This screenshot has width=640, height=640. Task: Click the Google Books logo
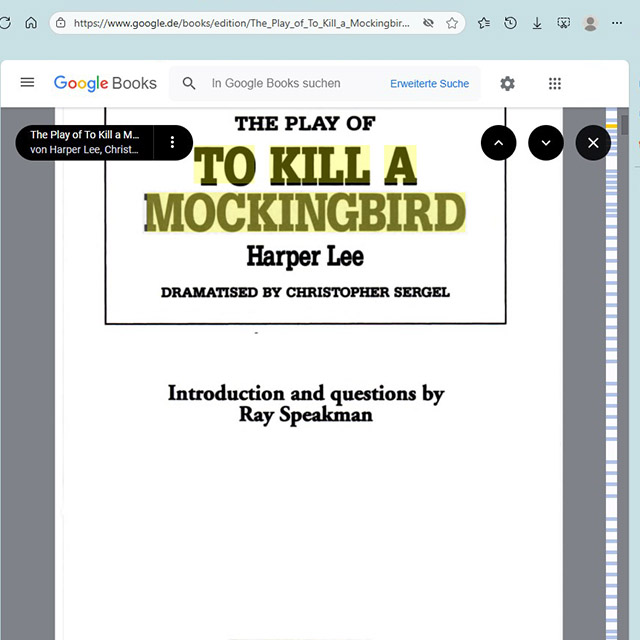pos(105,83)
